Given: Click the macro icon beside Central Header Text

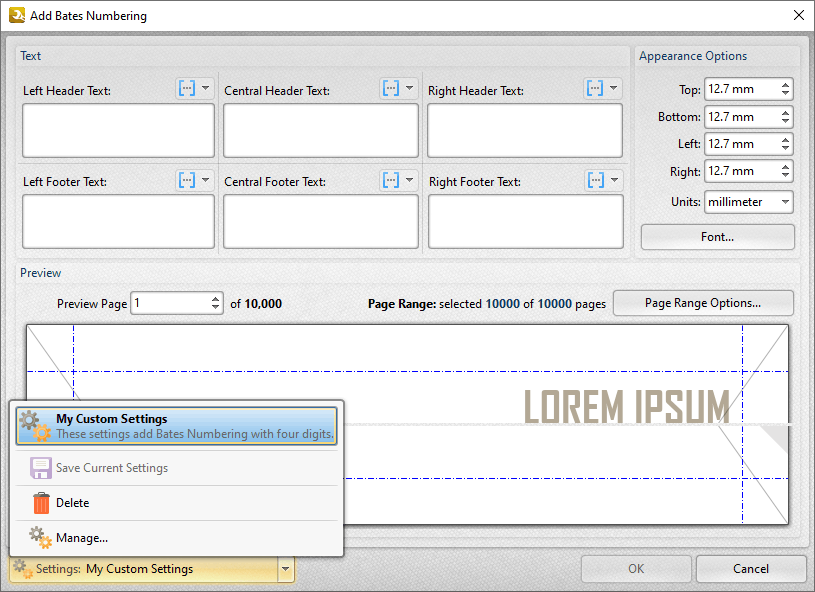Looking at the screenshot, I should point(392,87).
